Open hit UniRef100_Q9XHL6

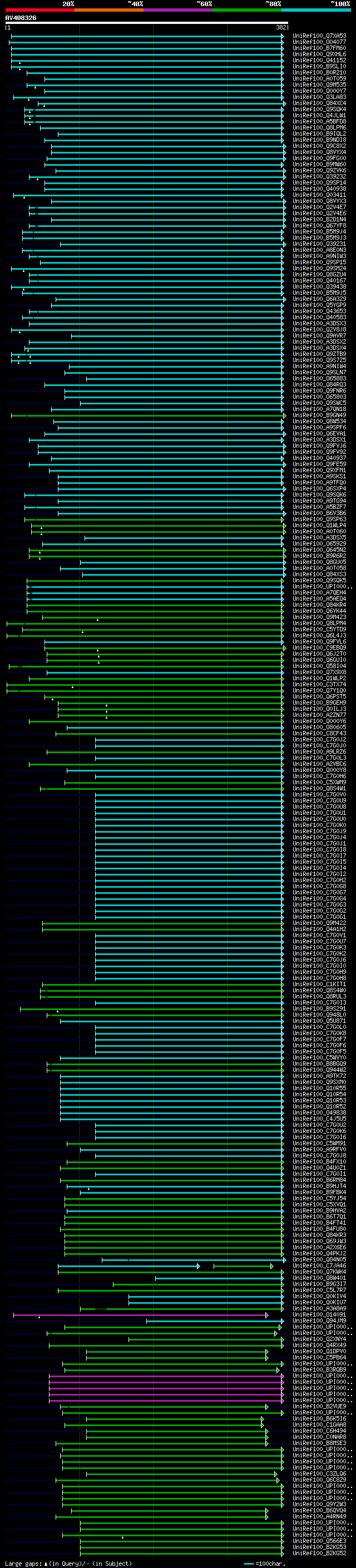coord(319,54)
